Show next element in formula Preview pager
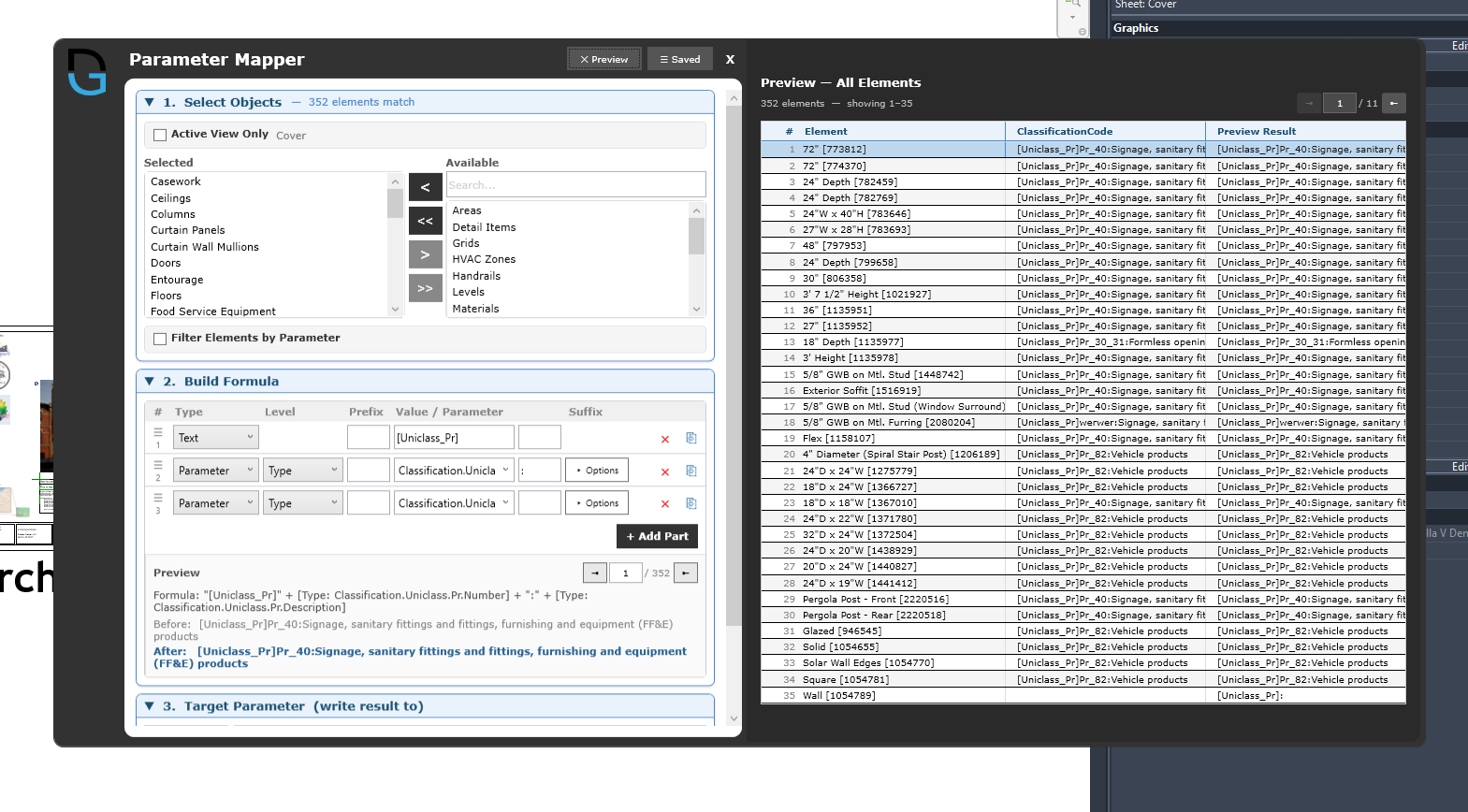The height and width of the screenshot is (812, 1468). [686, 573]
